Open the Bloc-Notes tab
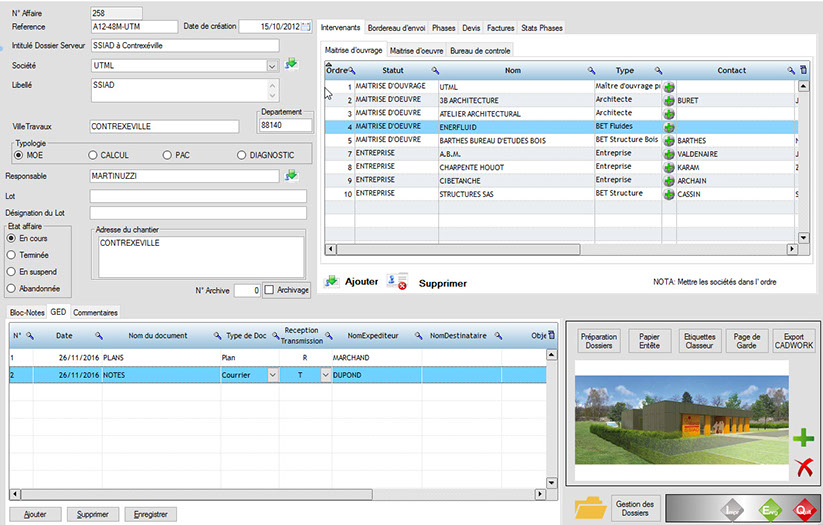This screenshot has width=823, height=525. click(x=28, y=312)
